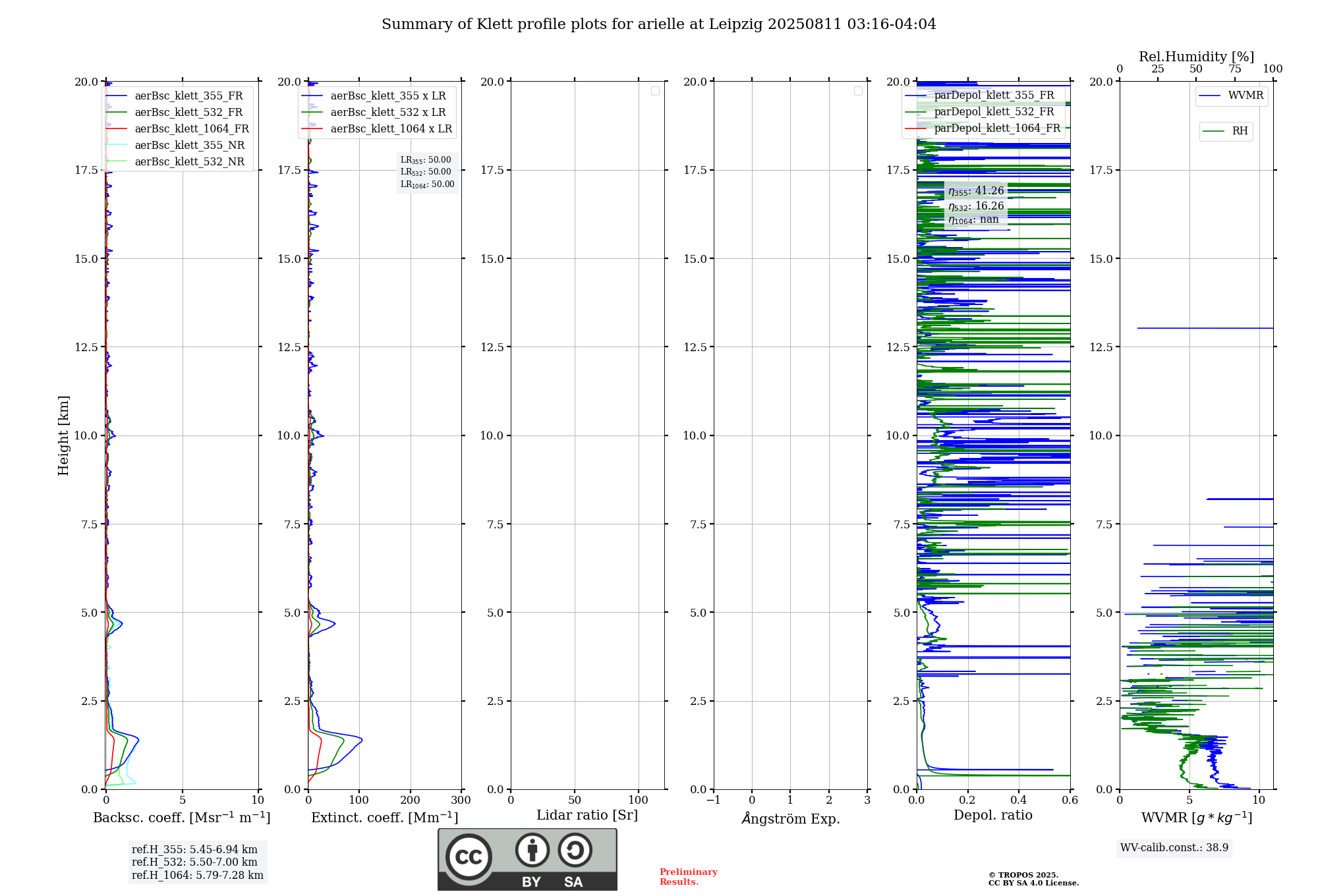
Task: Click the LR355: 50.00 annotation
Action: 426,160
